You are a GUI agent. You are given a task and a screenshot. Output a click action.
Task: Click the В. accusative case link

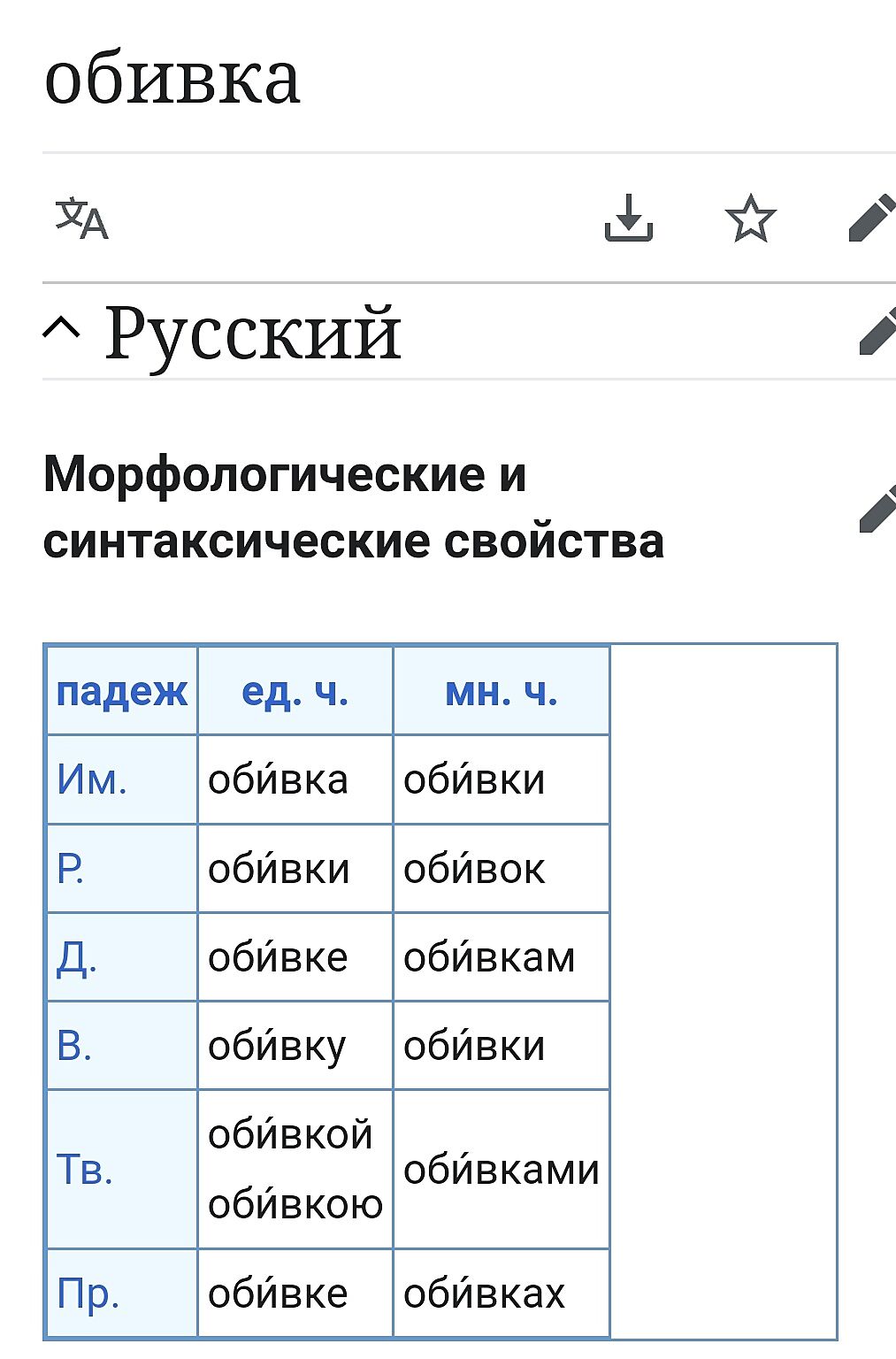point(74,1046)
